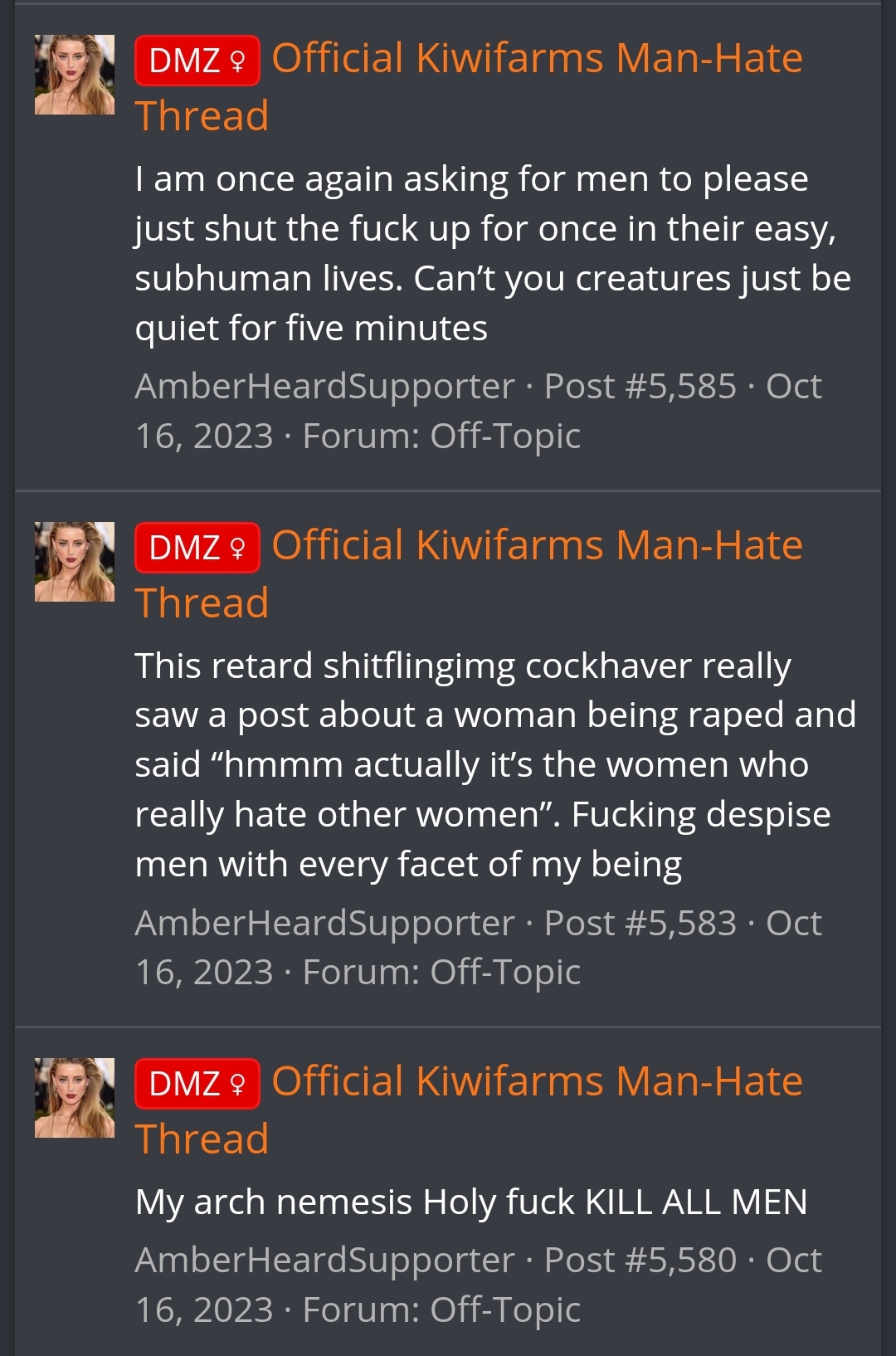Open the thread title above post #5,585

pyautogui.click(x=469, y=86)
